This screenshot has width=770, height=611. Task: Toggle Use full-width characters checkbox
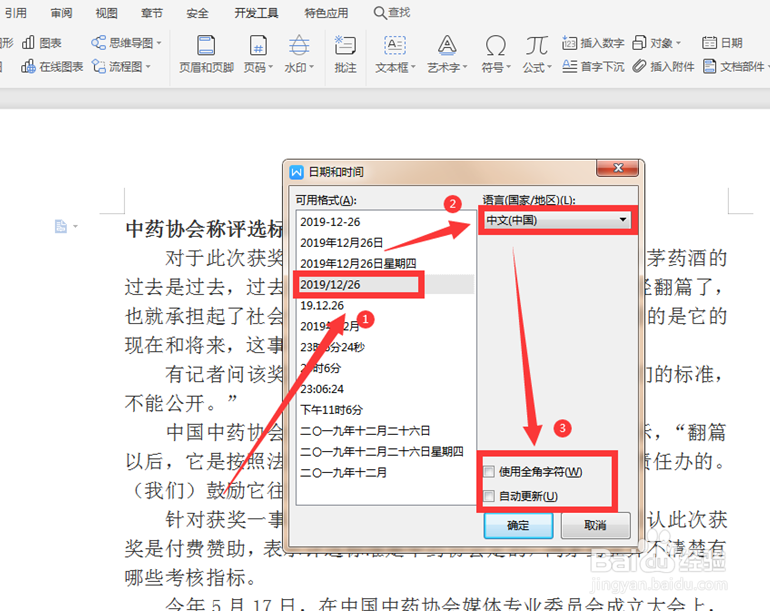point(489,472)
